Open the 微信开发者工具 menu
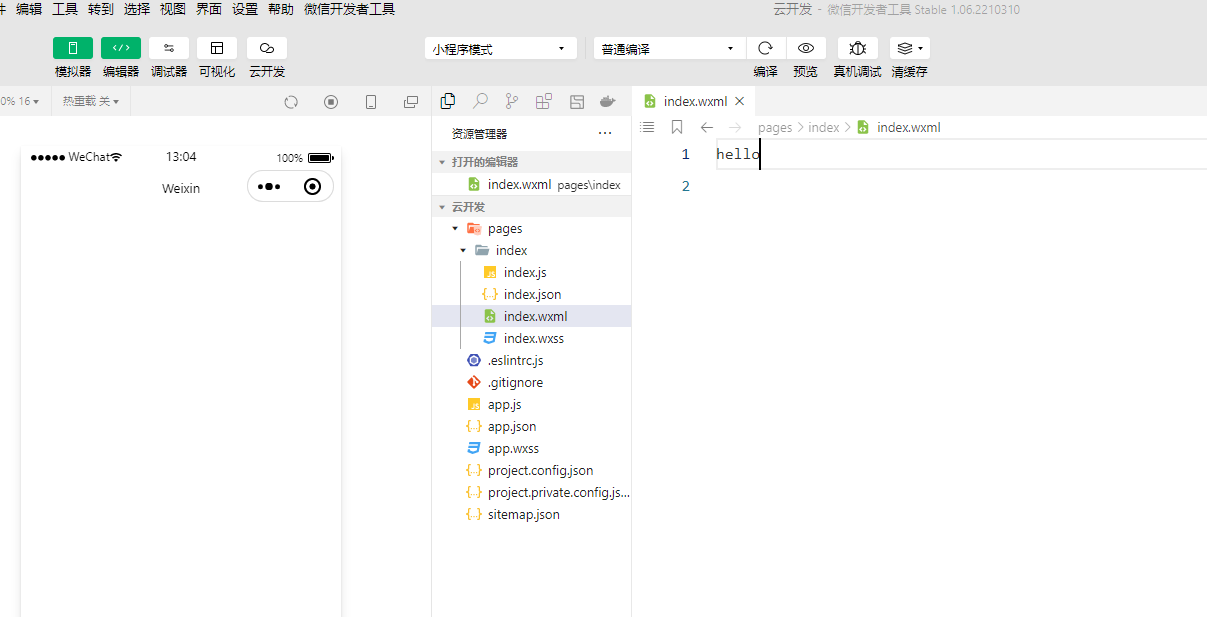 pos(349,9)
